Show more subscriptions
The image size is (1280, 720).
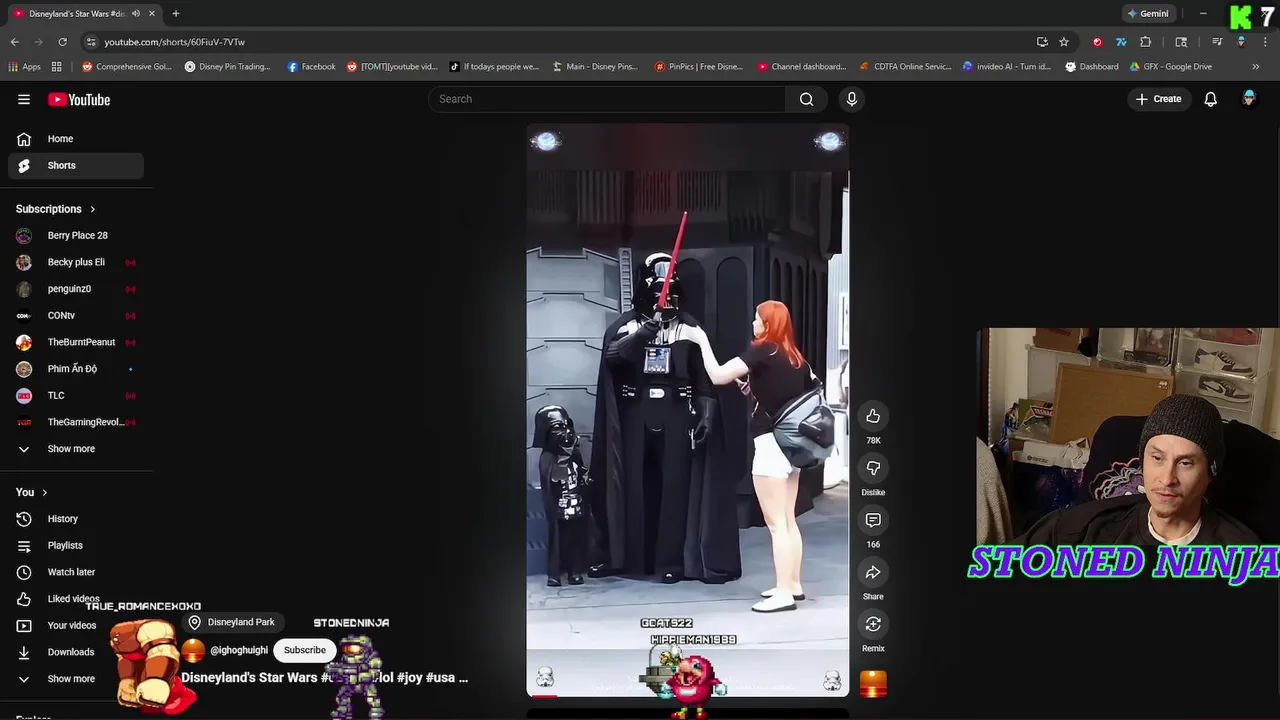pyautogui.click(x=76, y=449)
